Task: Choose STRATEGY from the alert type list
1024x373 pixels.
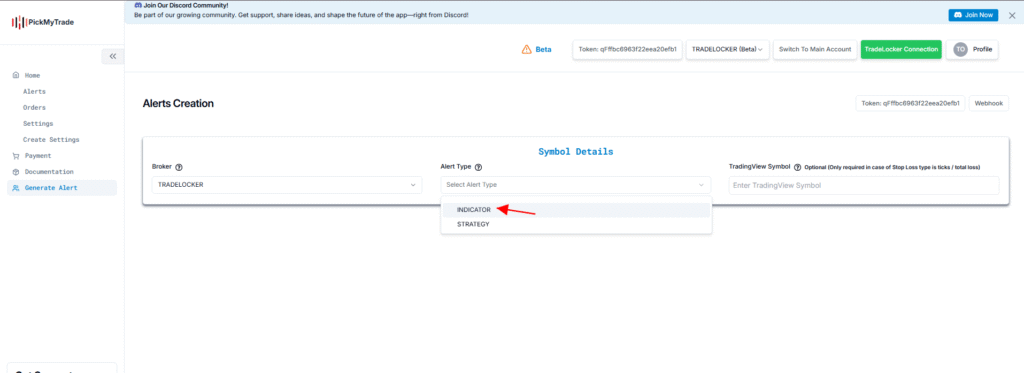Action: click(575, 224)
